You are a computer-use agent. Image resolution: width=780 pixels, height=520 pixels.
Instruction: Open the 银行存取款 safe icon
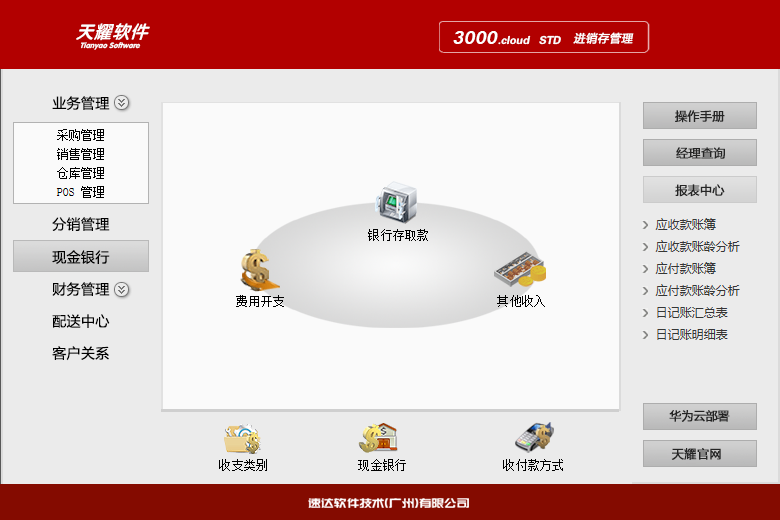396,202
